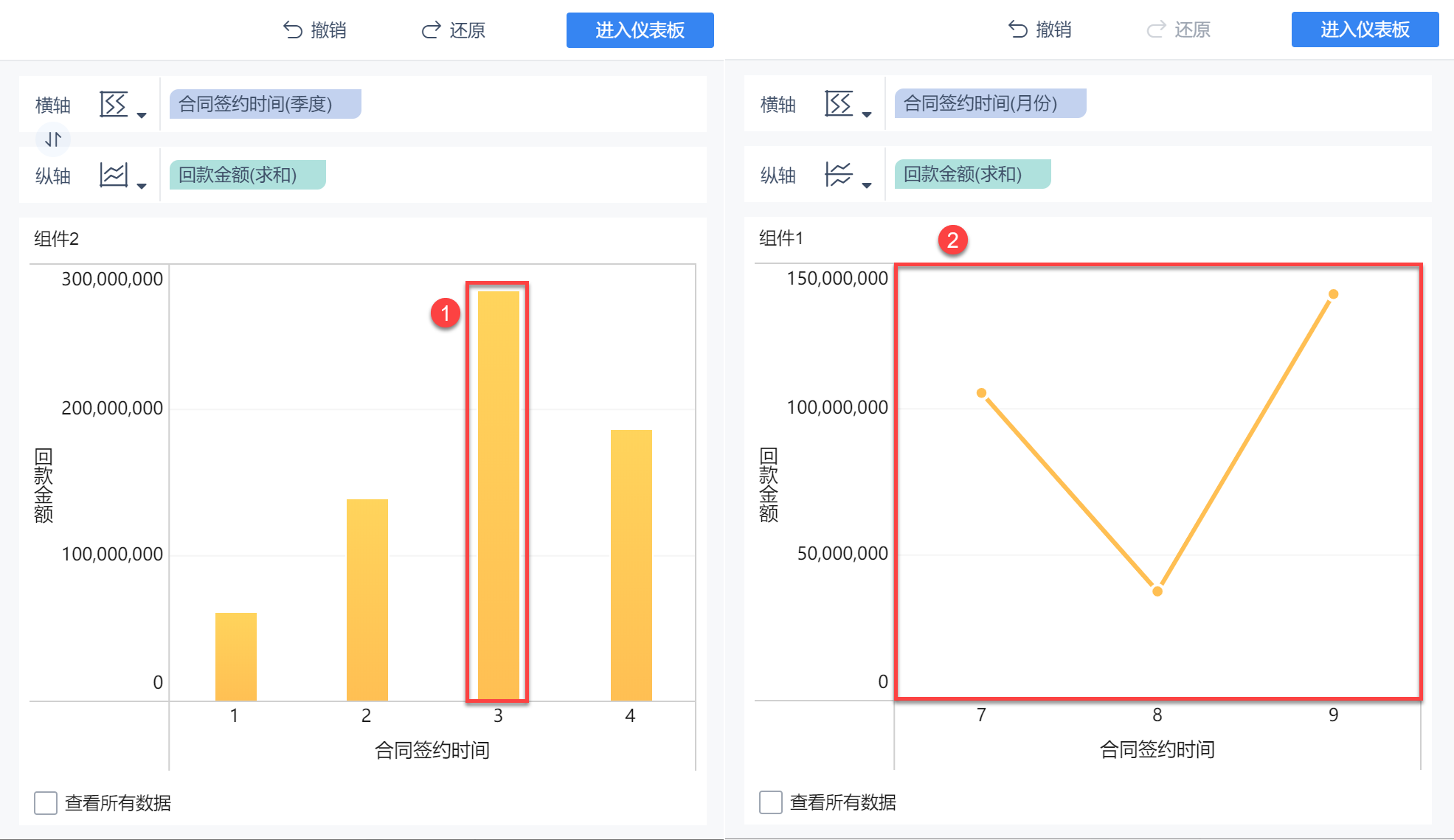
Task: Click the redo arrow icon in left panel
Action: click(431, 30)
